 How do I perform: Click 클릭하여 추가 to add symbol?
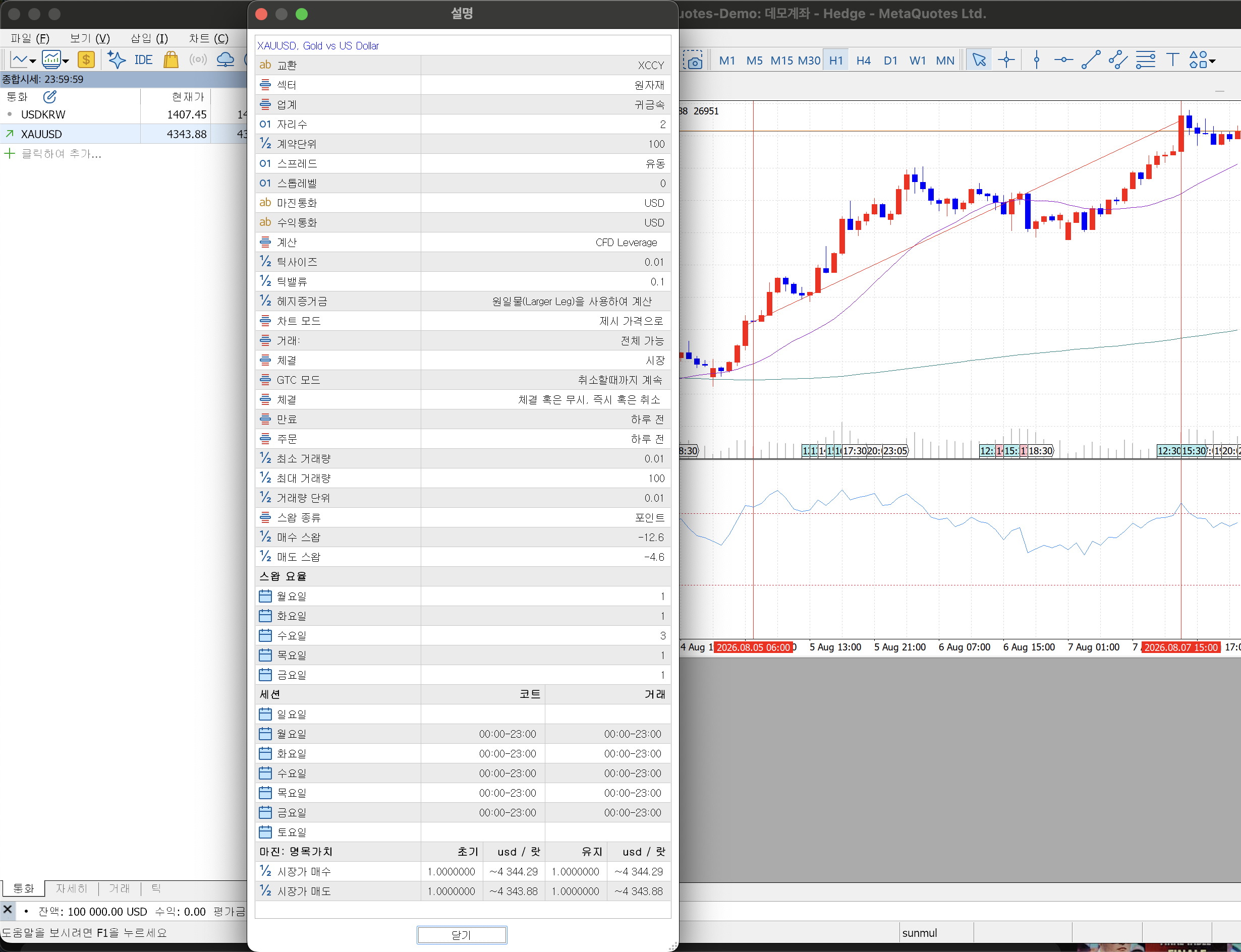click(61, 154)
